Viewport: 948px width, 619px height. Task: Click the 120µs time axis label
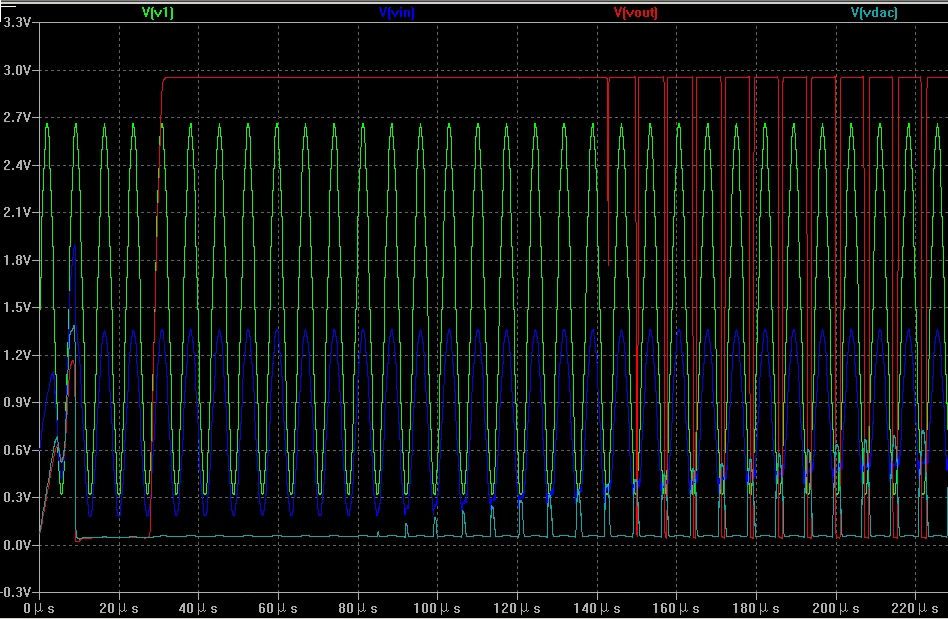tap(516, 608)
